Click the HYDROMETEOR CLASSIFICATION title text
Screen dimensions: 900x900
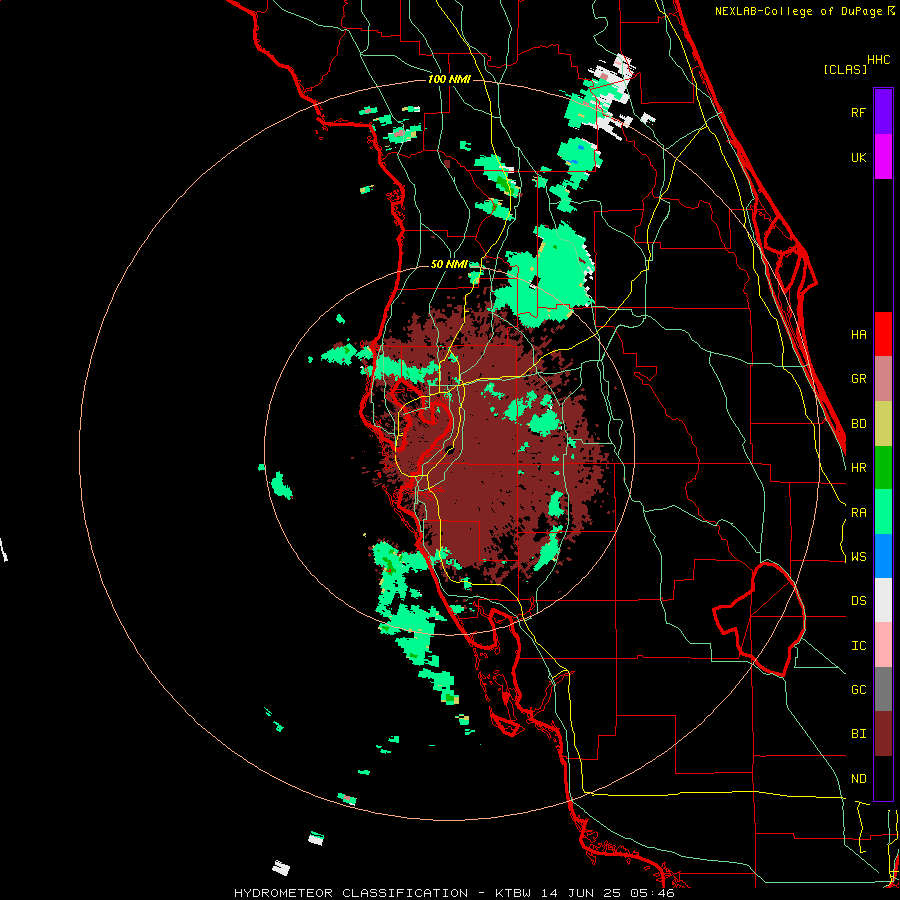(351, 893)
